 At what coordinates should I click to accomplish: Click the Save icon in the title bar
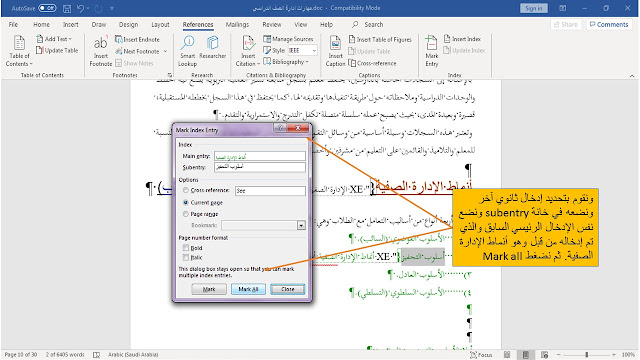coord(67,8)
